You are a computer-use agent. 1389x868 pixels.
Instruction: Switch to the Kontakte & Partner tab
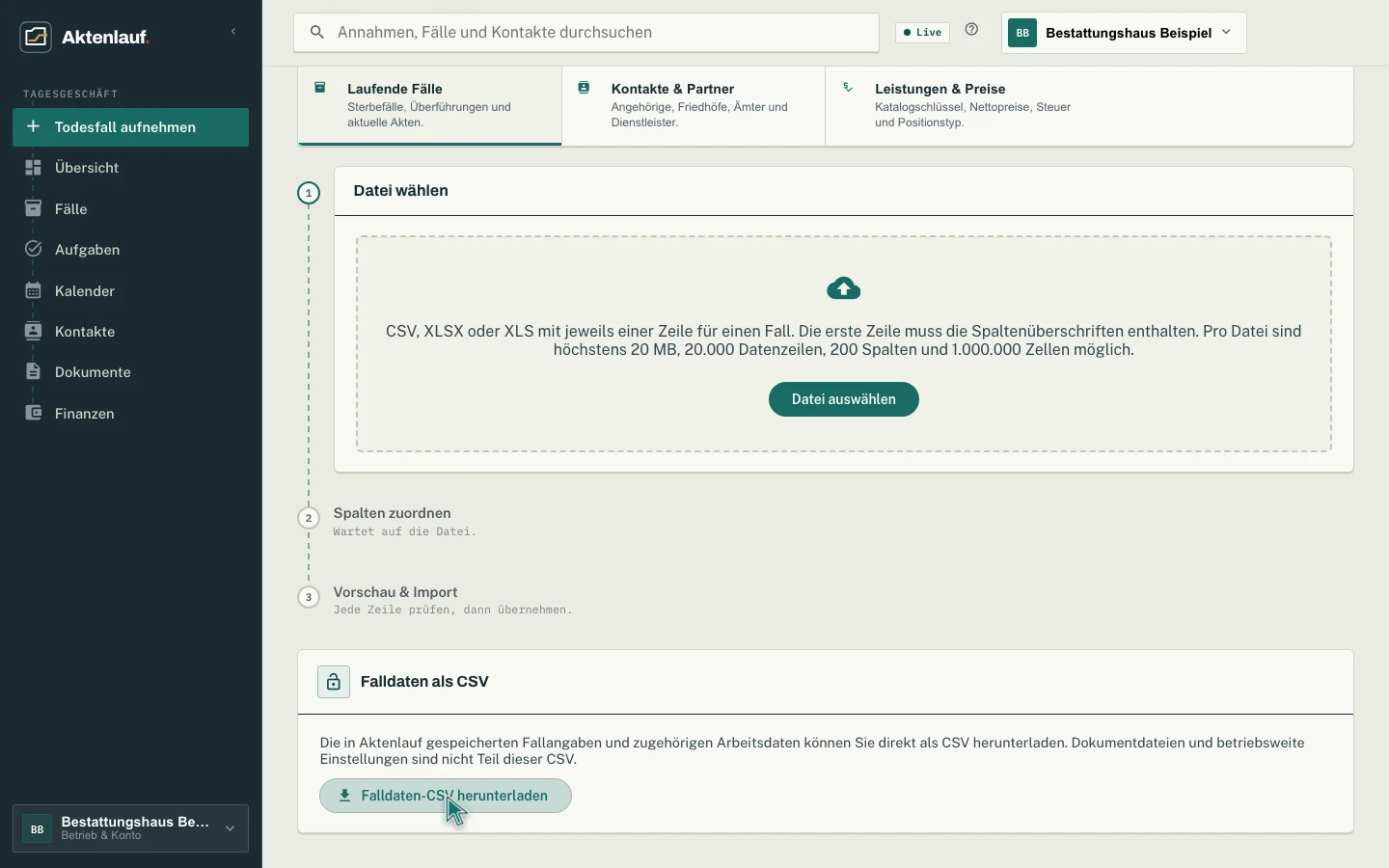(x=694, y=105)
